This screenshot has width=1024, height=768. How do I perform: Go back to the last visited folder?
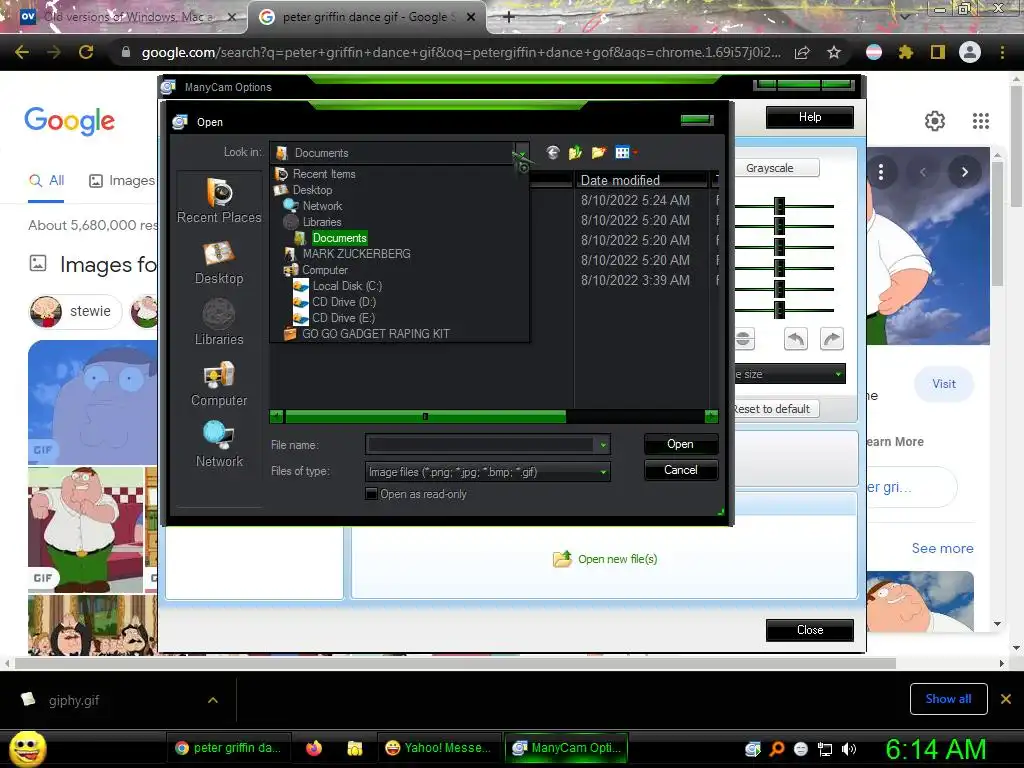tap(552, 153)
